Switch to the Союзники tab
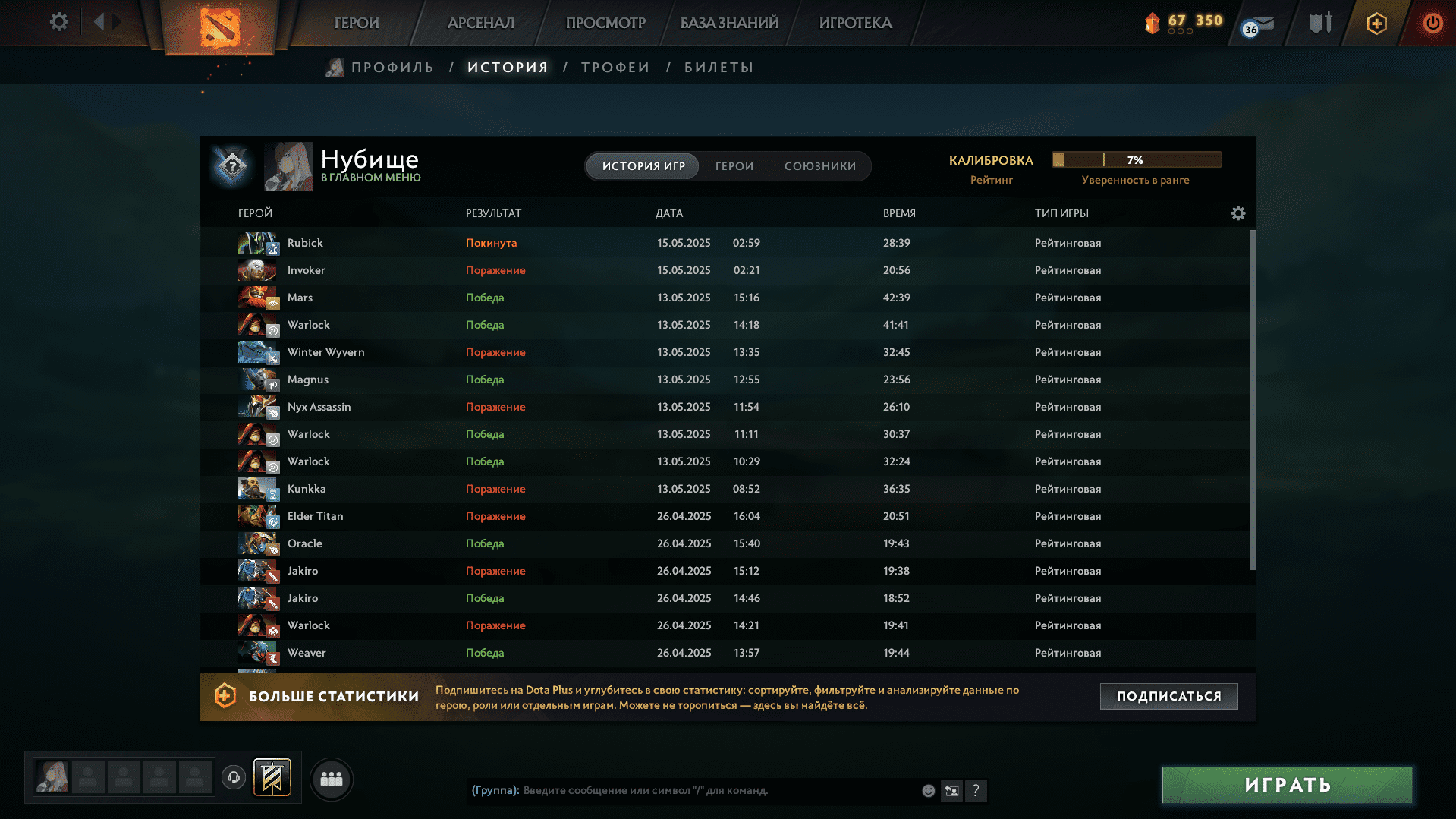Viewport: 1456px width, 819px height. (x=819, y=166)
